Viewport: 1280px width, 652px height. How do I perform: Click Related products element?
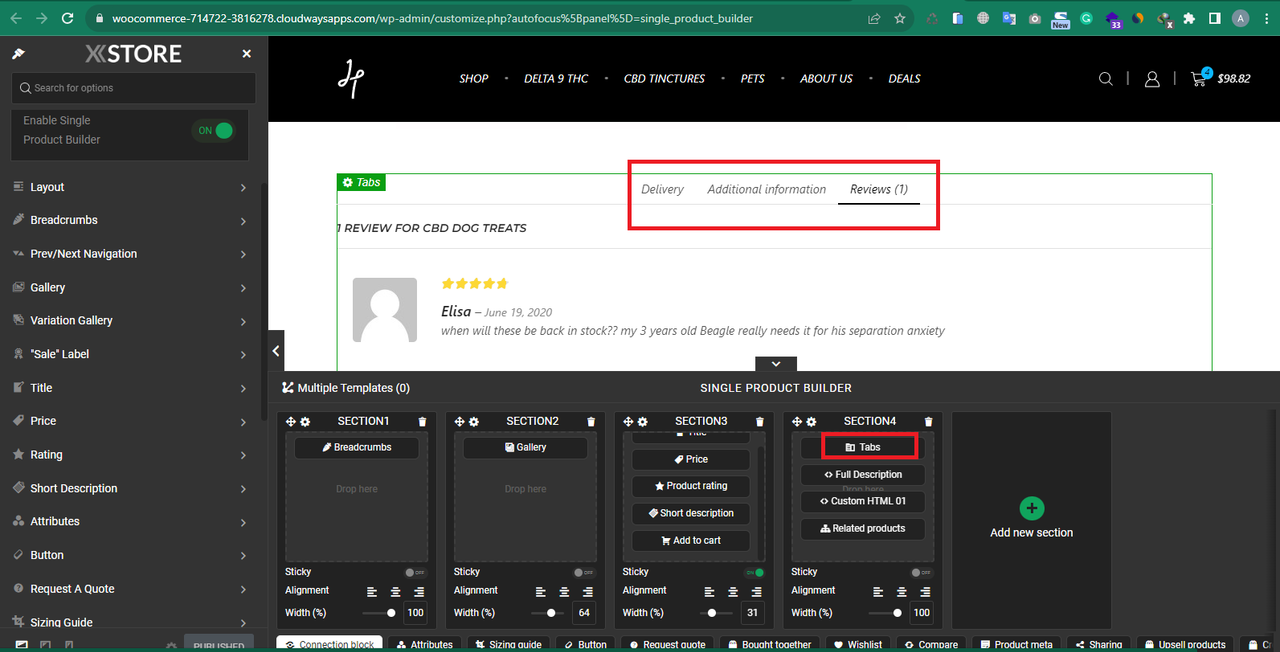(863, 528)
